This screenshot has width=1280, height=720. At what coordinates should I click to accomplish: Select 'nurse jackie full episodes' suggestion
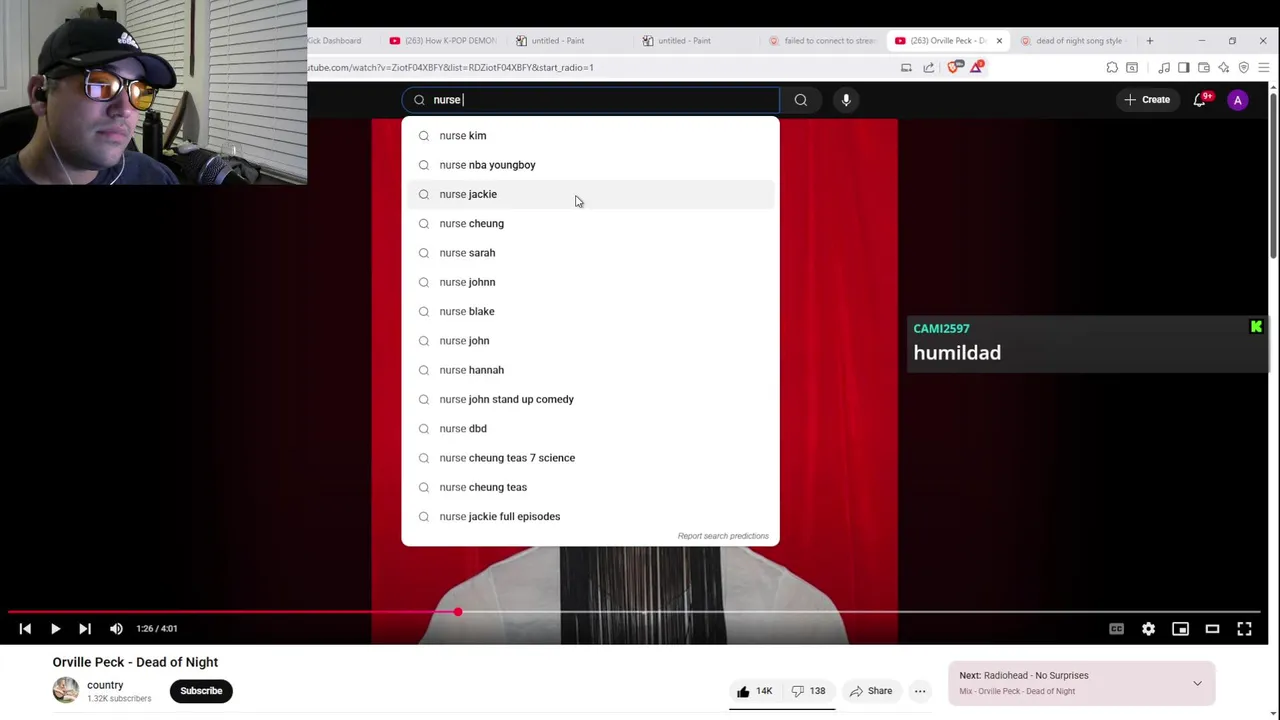pos(590,516)
